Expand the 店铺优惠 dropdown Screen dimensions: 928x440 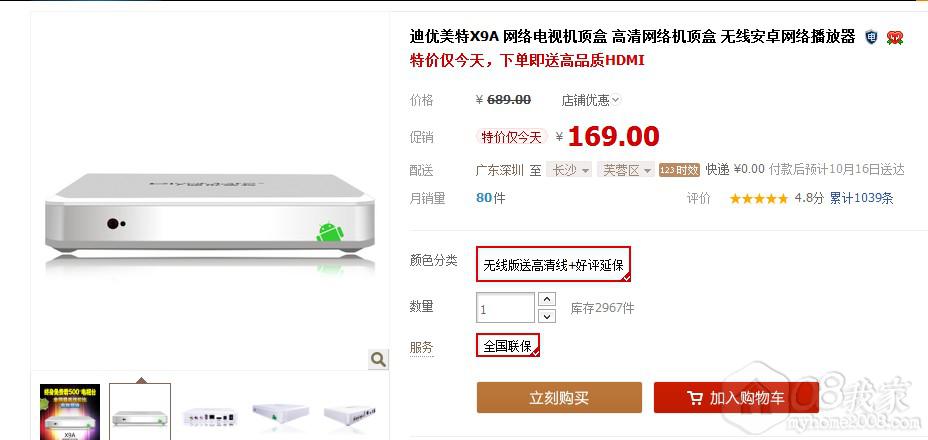(x=590, y=100)
